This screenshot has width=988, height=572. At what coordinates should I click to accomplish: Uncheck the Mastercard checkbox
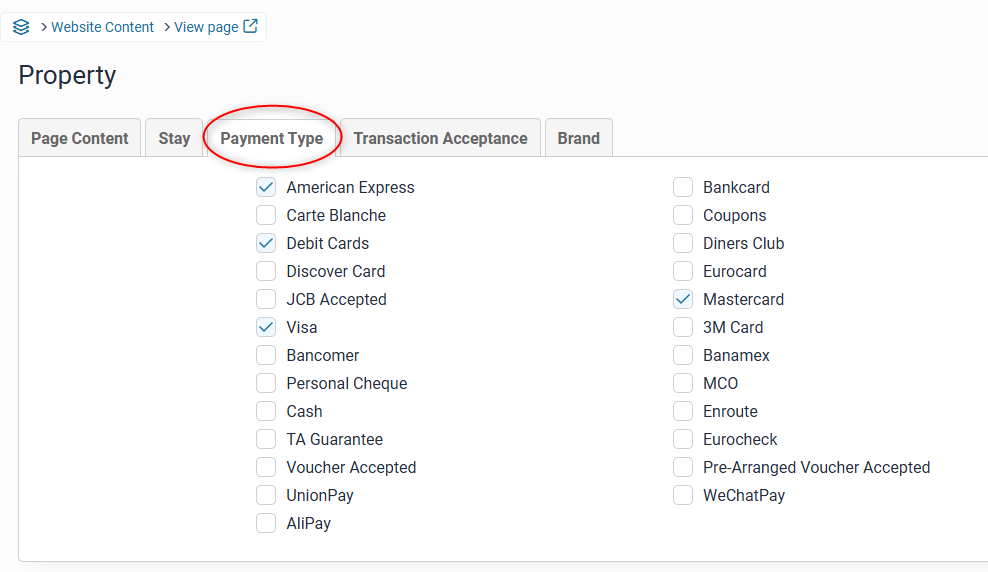(x=683, y=299)
